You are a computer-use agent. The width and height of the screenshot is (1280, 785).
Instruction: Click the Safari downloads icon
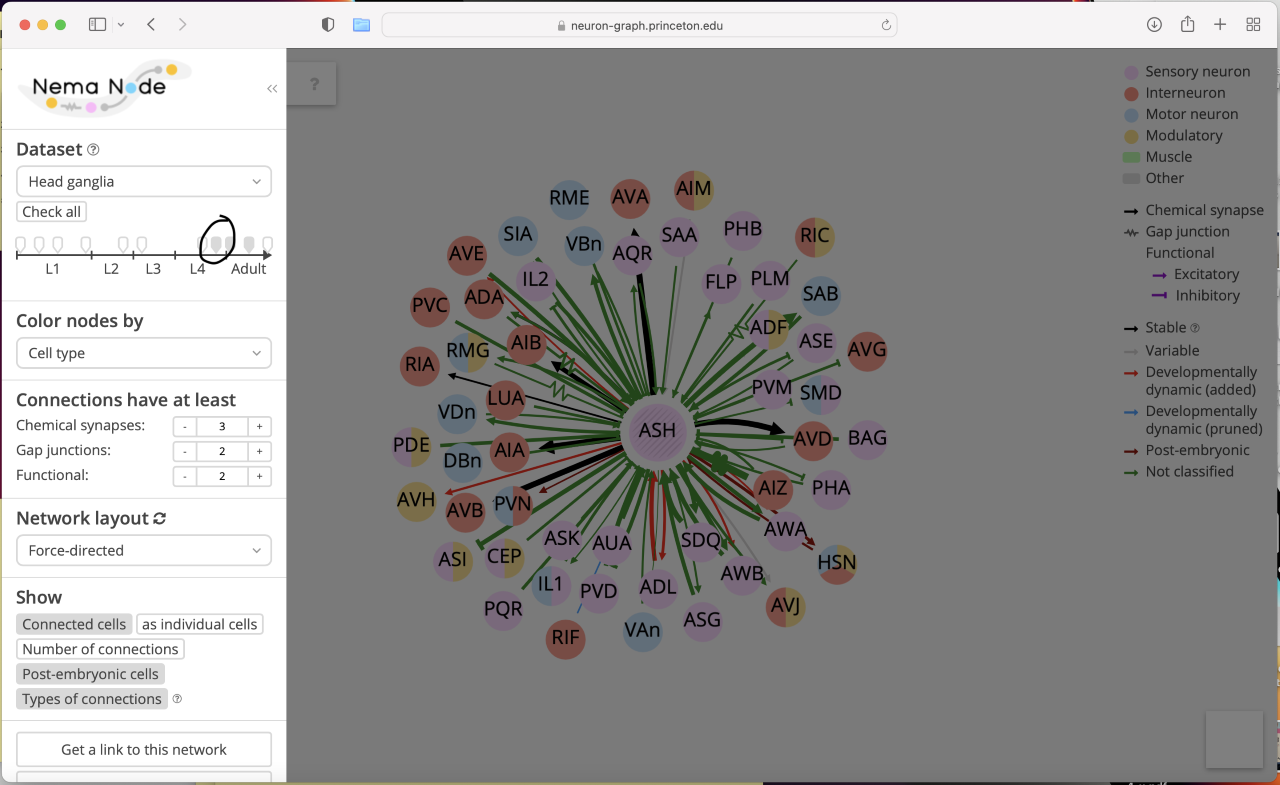[1154, 24]
